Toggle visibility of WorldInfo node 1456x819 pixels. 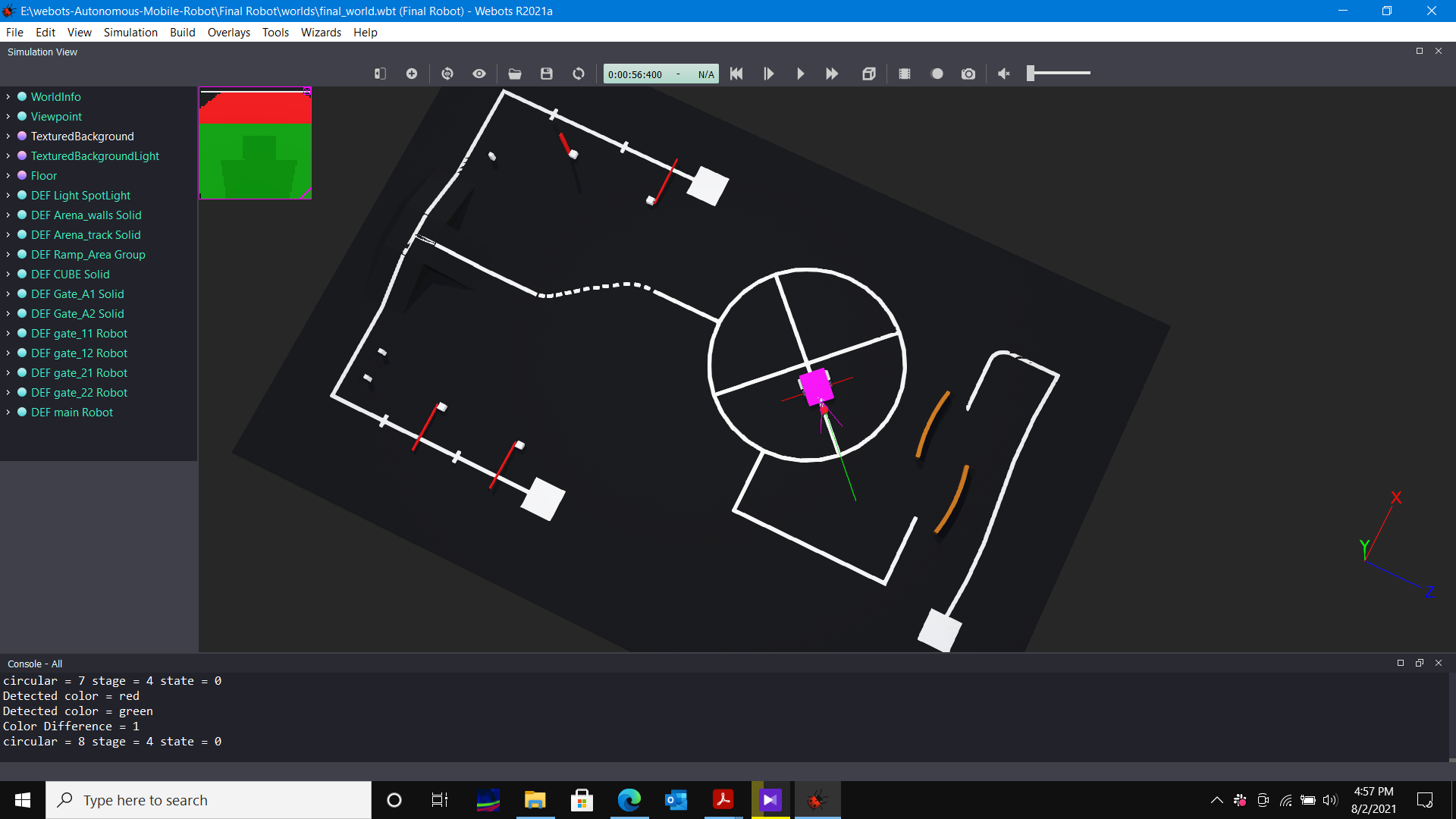[x=23, y=96]
